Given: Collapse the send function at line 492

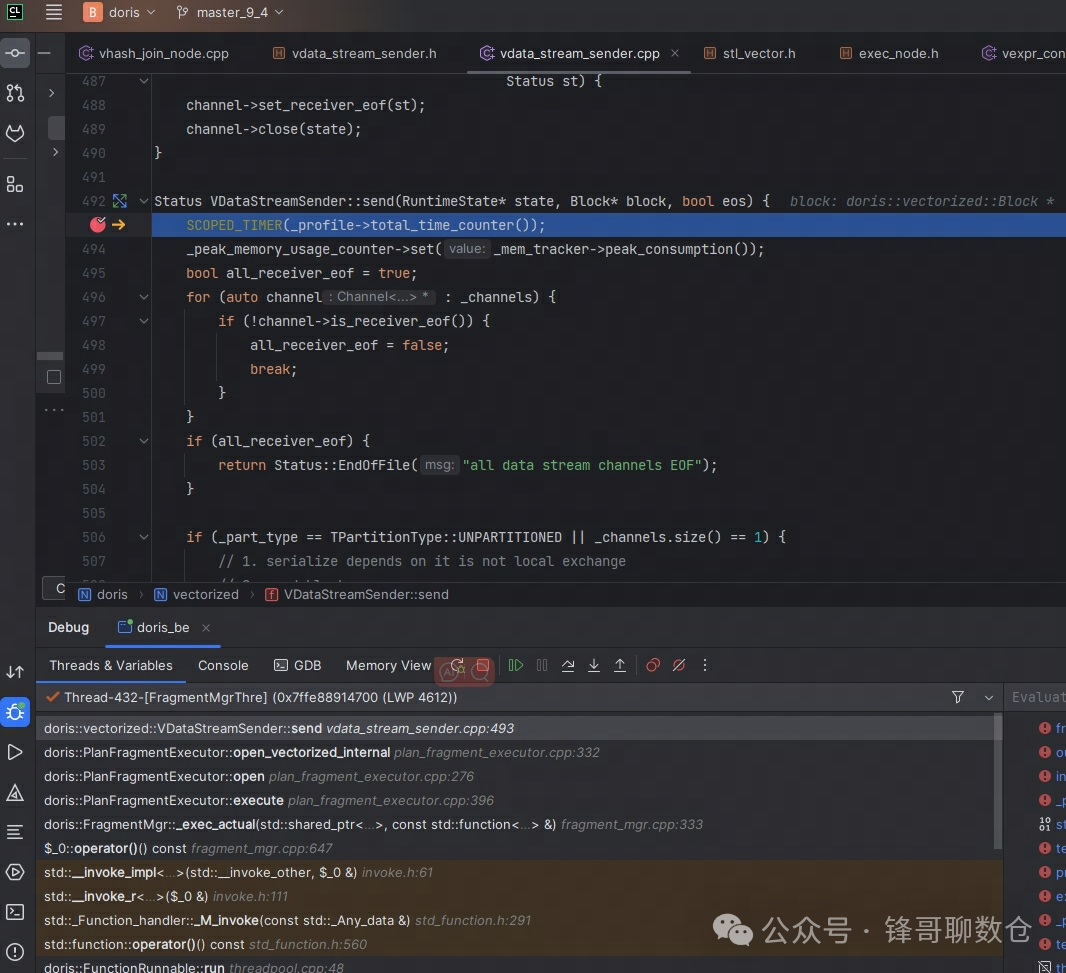Looking at the screenshot, I should 143,201.
